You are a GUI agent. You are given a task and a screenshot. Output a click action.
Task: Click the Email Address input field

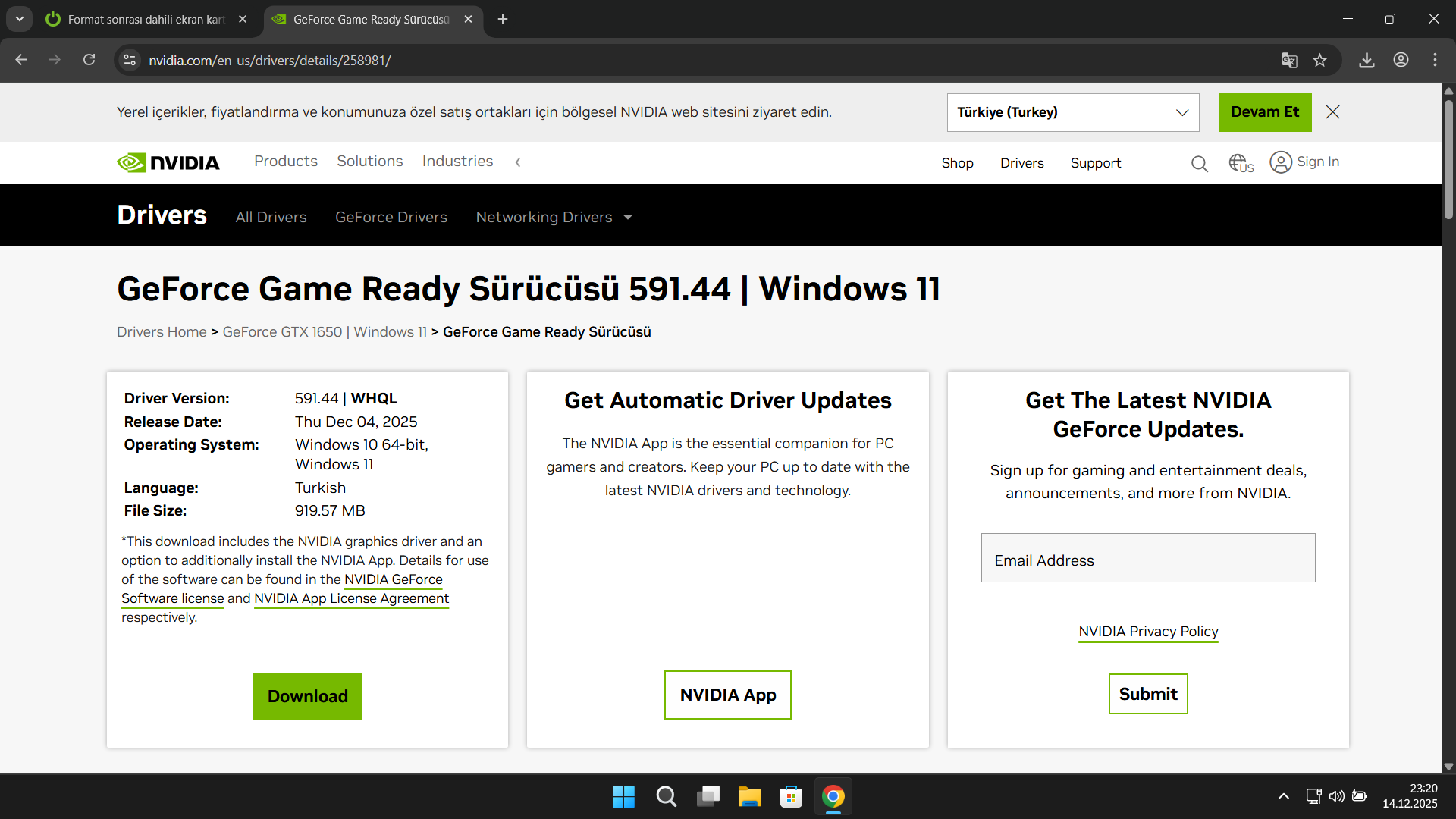pyautogui.click(x=1148, y=558)
